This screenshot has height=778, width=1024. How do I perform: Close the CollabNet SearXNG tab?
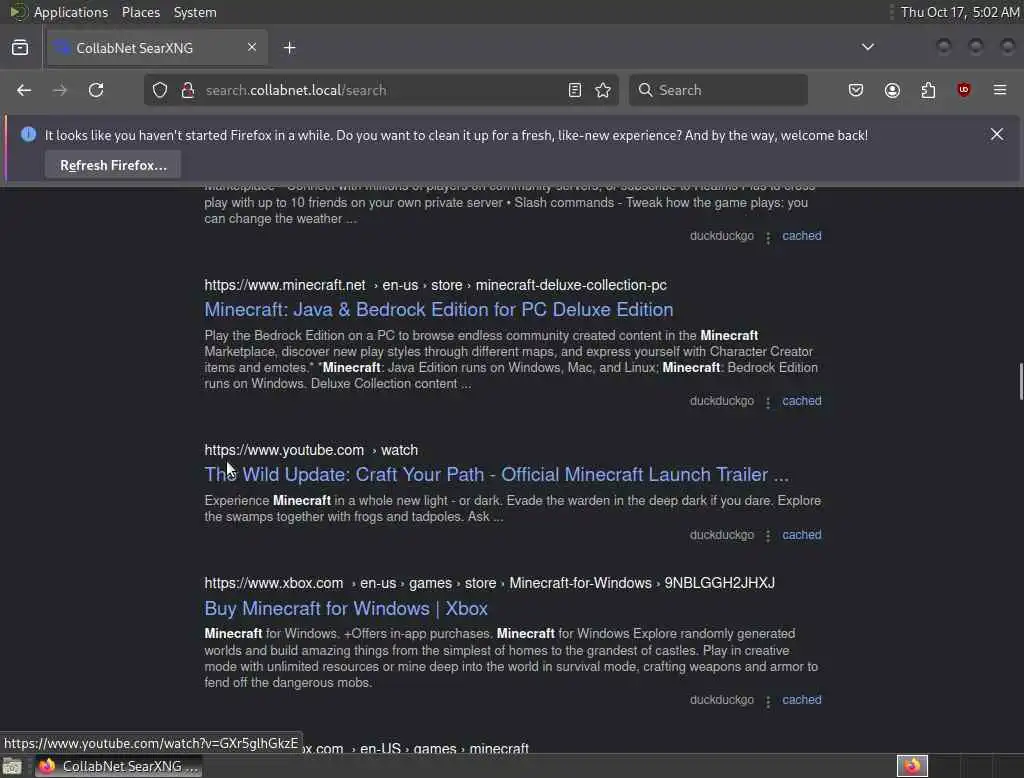[x=252, y=47]
